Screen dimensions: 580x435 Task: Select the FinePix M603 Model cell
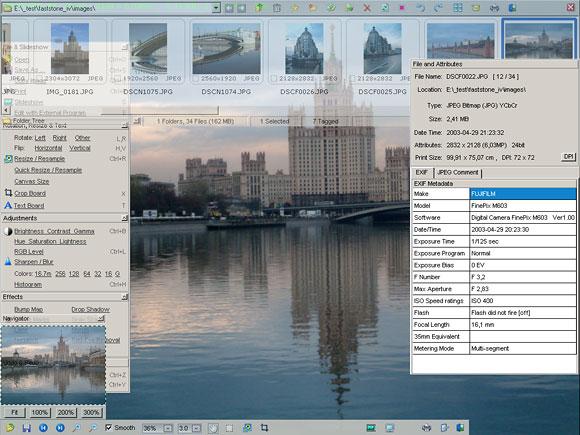tap(523, 206)
